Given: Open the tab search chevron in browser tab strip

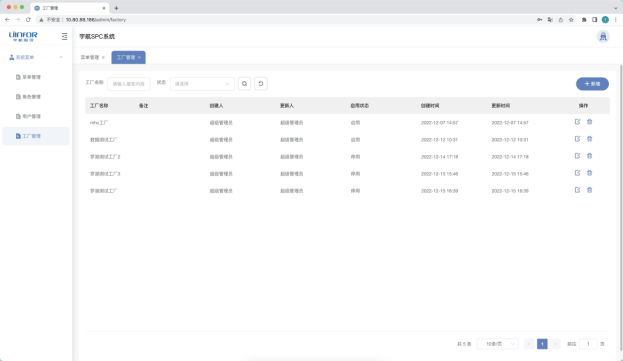Looking at the screenshot, I should pos(615,8).
